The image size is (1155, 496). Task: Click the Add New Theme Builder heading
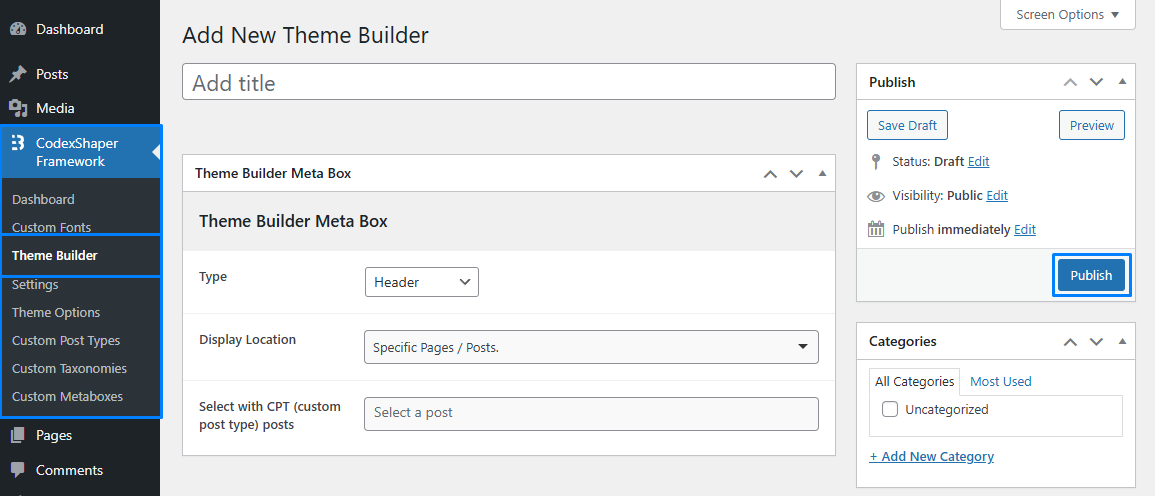click(305, 35)
